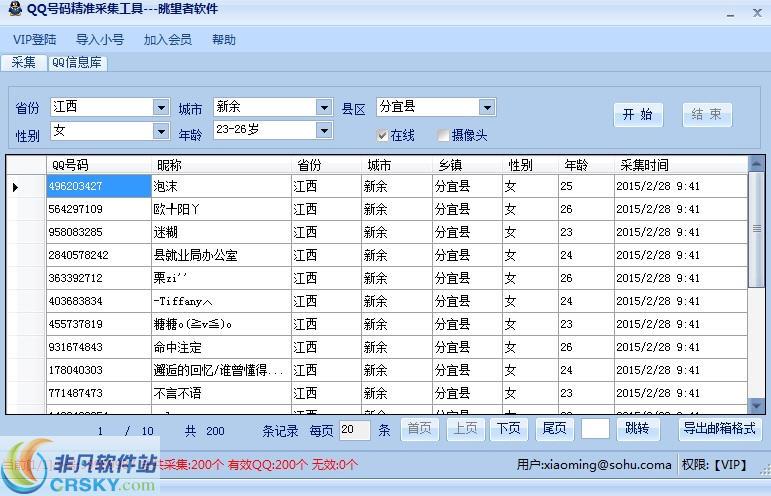Screen dimensions: 771x496
Task: Sort by the 采集时间 column header
Action: [x=681, y=165]
